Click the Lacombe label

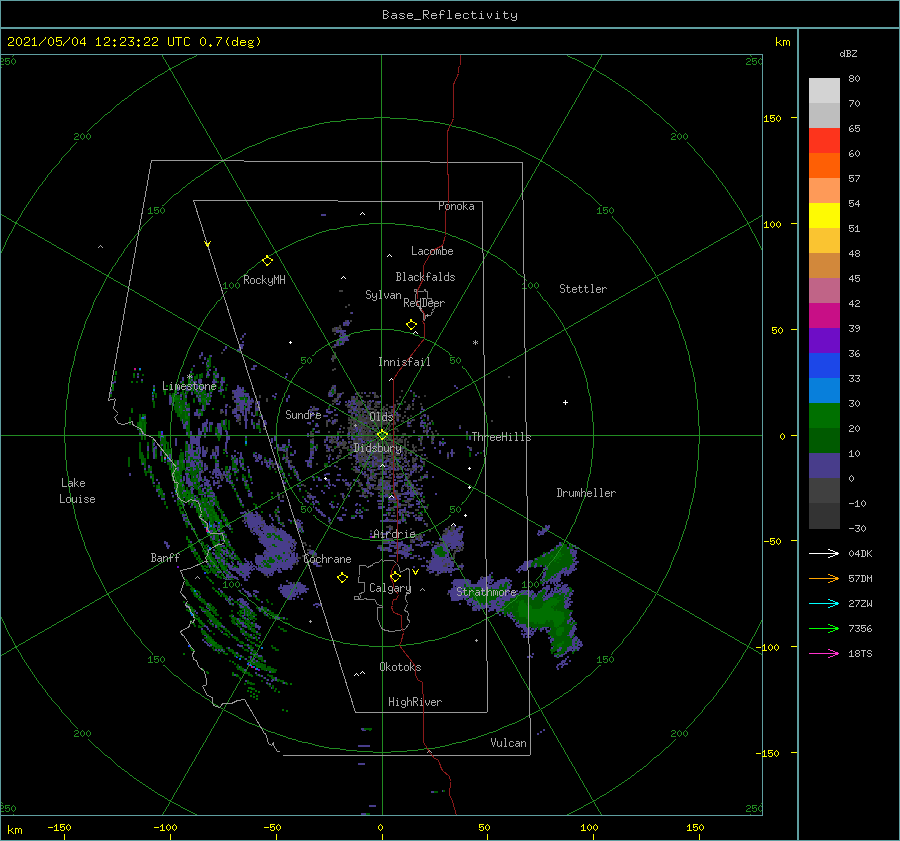click(x=432, y=251)
